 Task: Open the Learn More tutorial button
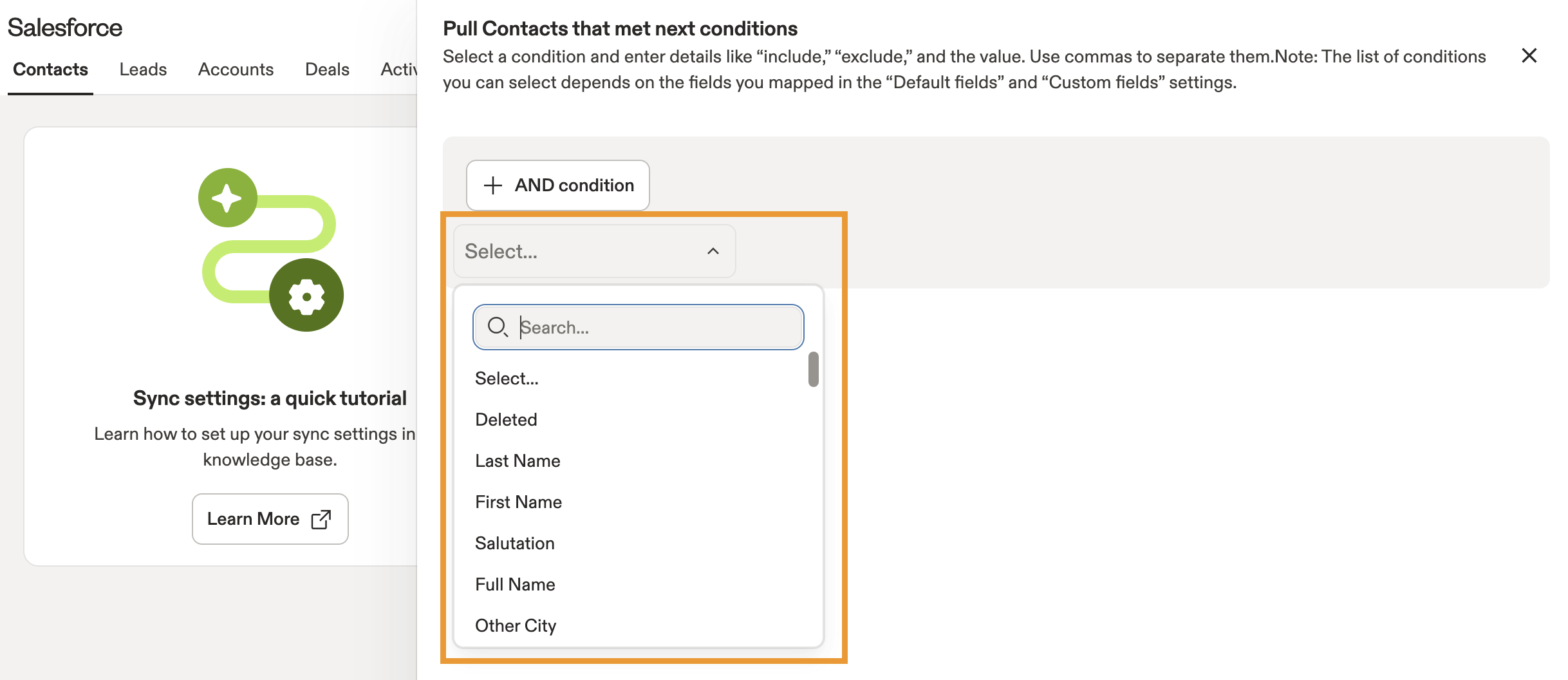click(270, 519)
